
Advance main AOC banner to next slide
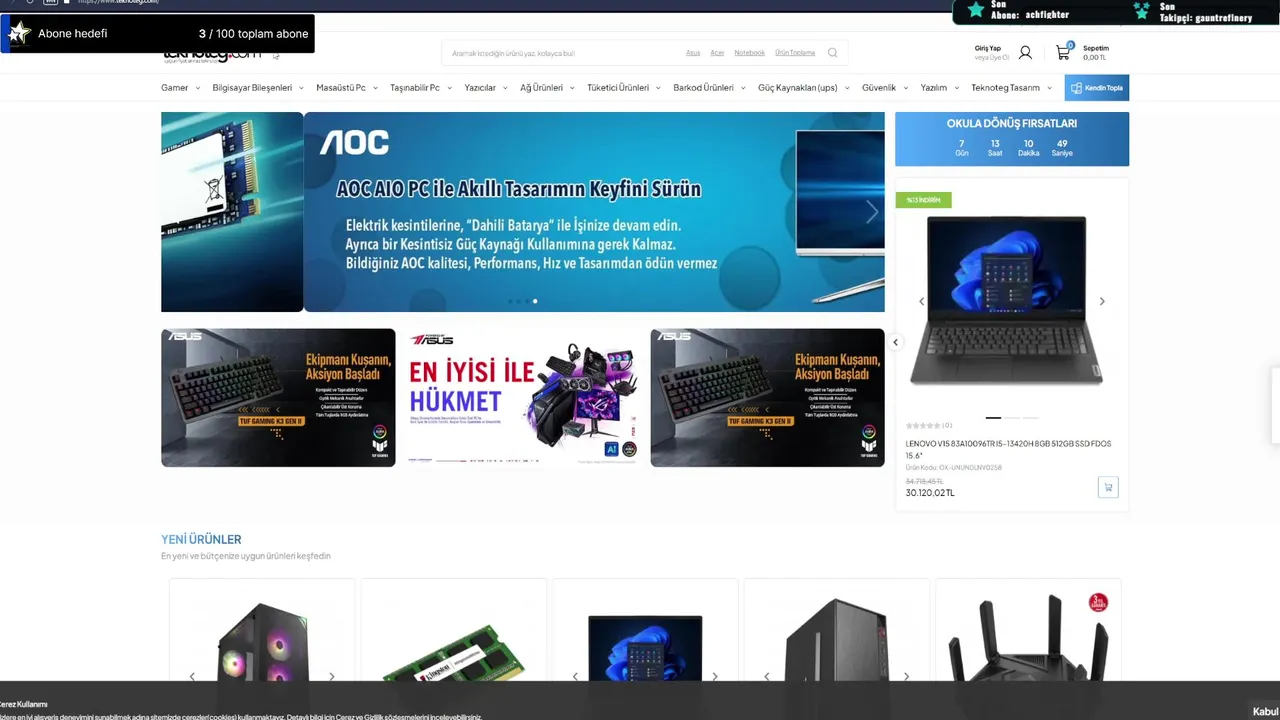[872, 212]
